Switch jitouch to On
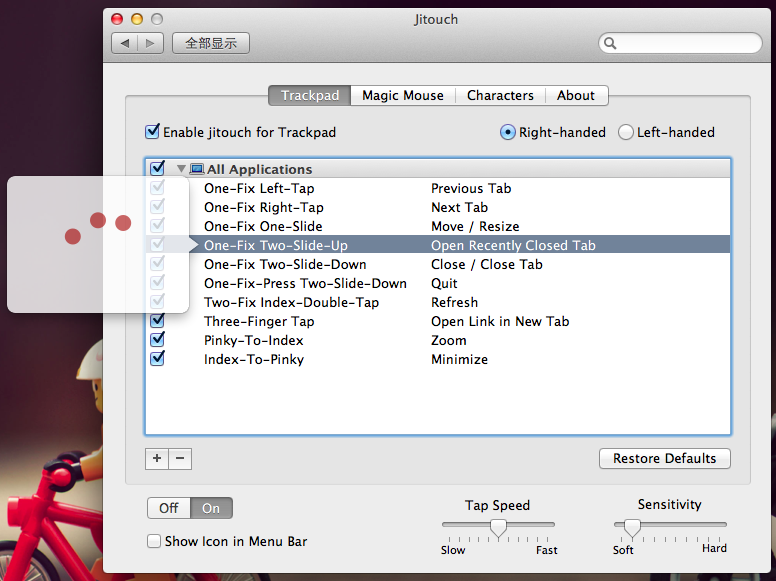The height and width of the screenshot is (581, 776). [211, 508]
